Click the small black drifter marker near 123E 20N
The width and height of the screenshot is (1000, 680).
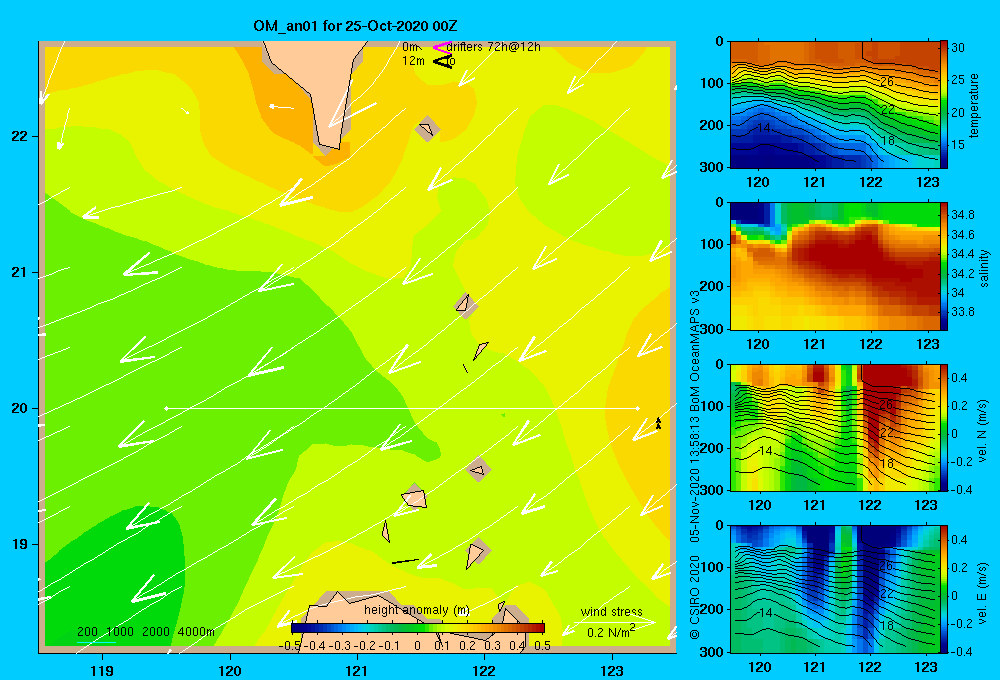tap(658, 423)
